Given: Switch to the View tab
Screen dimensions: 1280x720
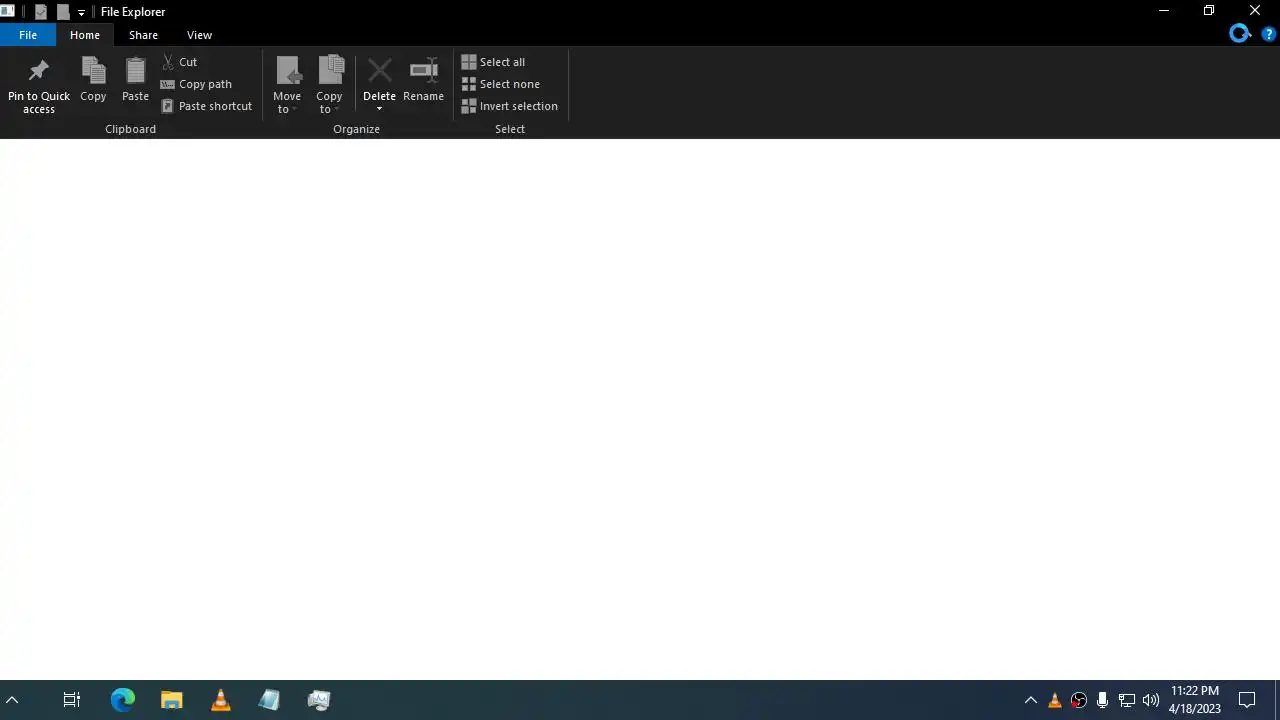Looking at the screenshot, I should (x=199, y=35).
